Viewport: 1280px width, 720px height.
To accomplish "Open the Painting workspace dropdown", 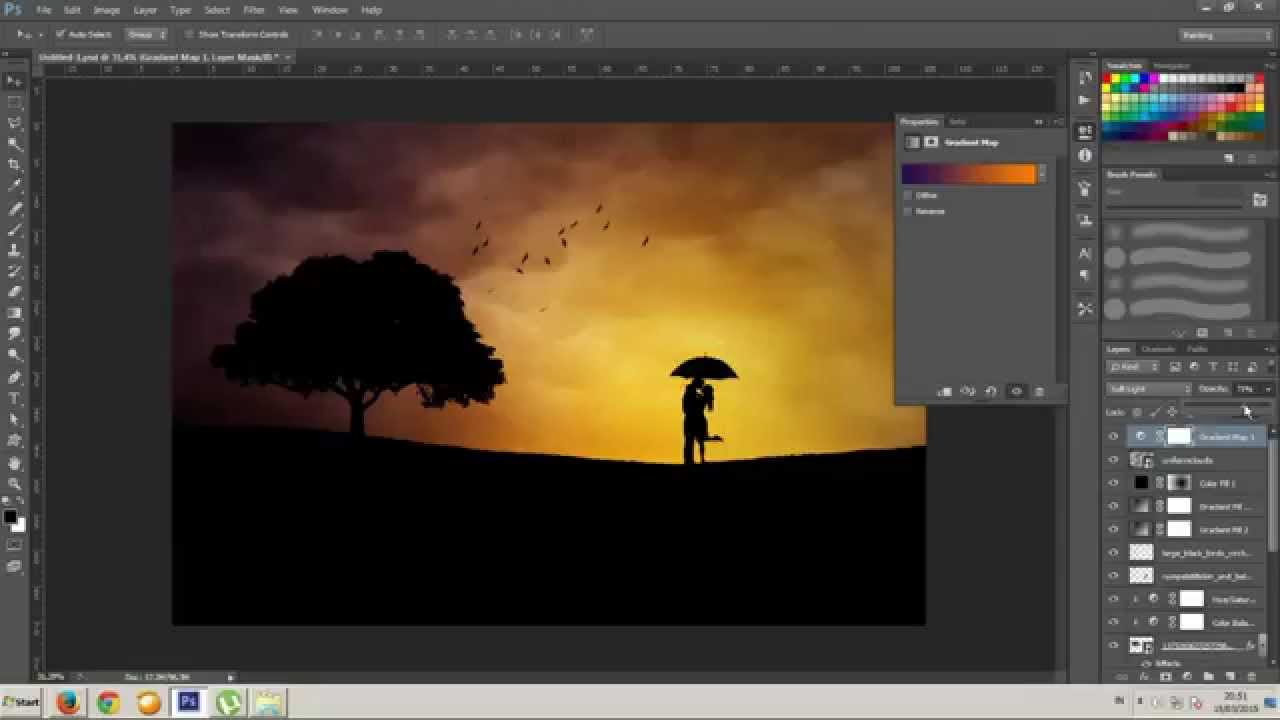I will click(x=1225, y=35).
